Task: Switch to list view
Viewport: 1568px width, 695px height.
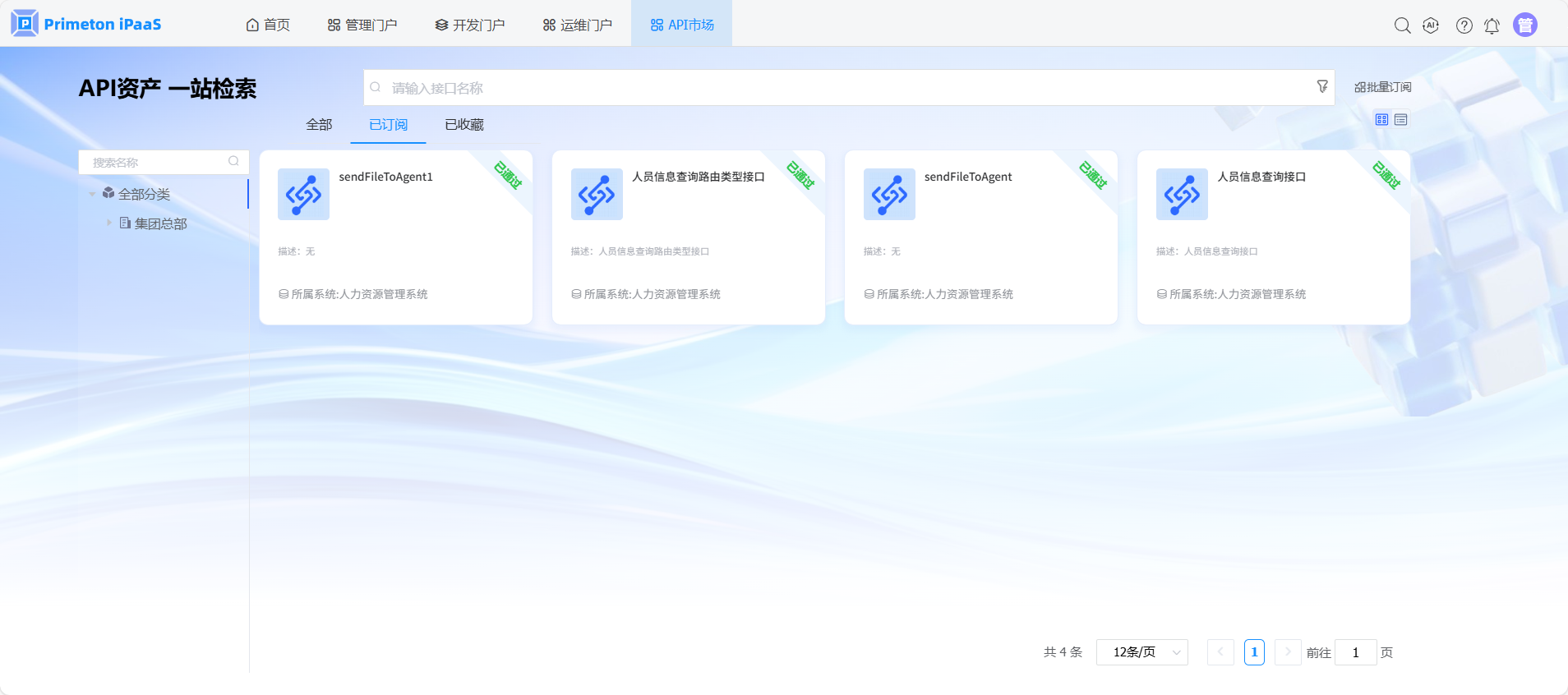Action: (x=1401, y=120)
